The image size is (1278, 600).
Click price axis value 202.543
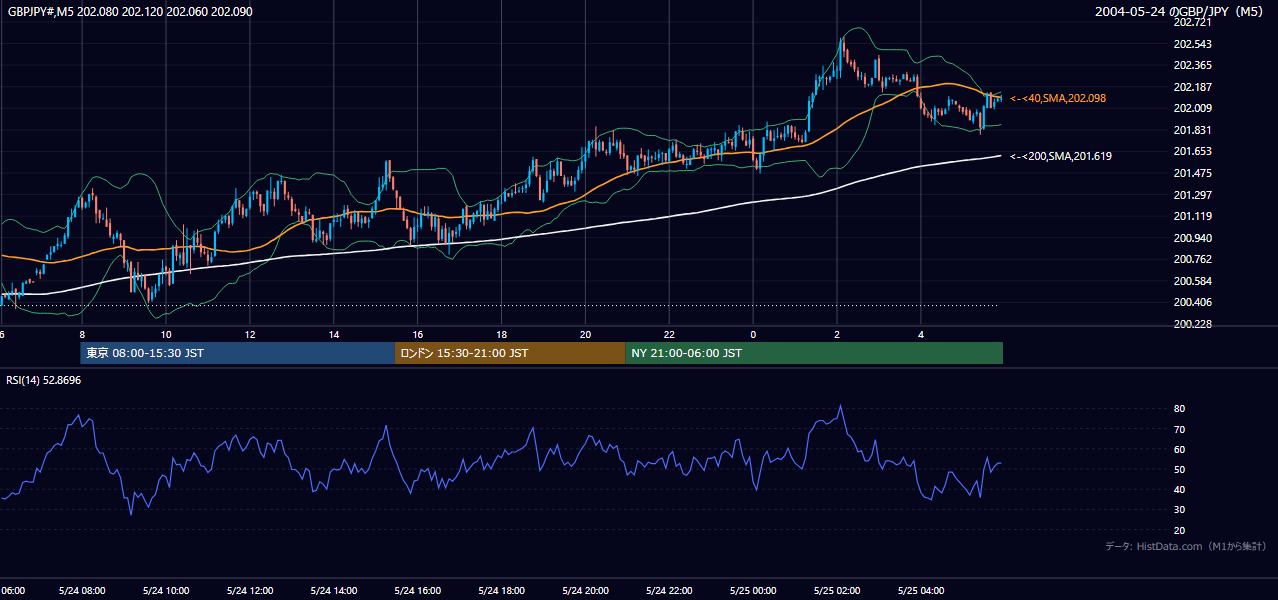click(x=1192, y=44)
